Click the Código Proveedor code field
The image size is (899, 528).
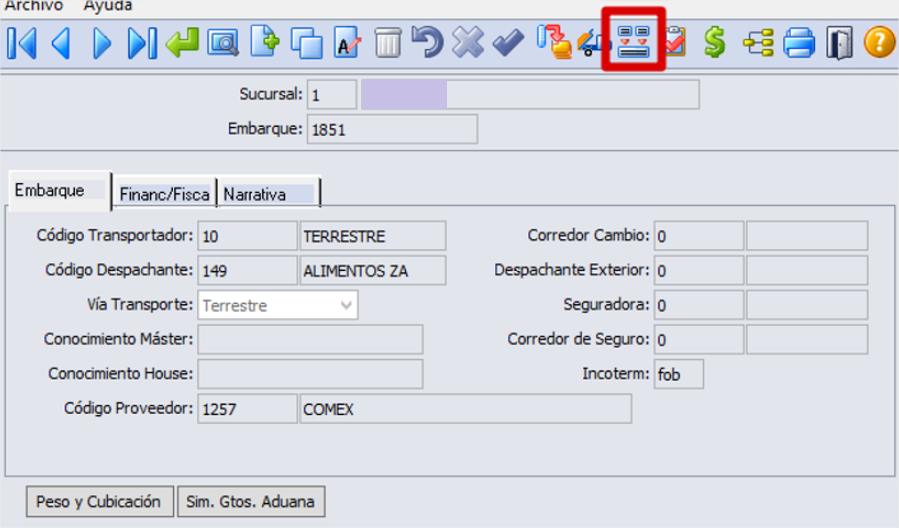(x=247, y=408)
